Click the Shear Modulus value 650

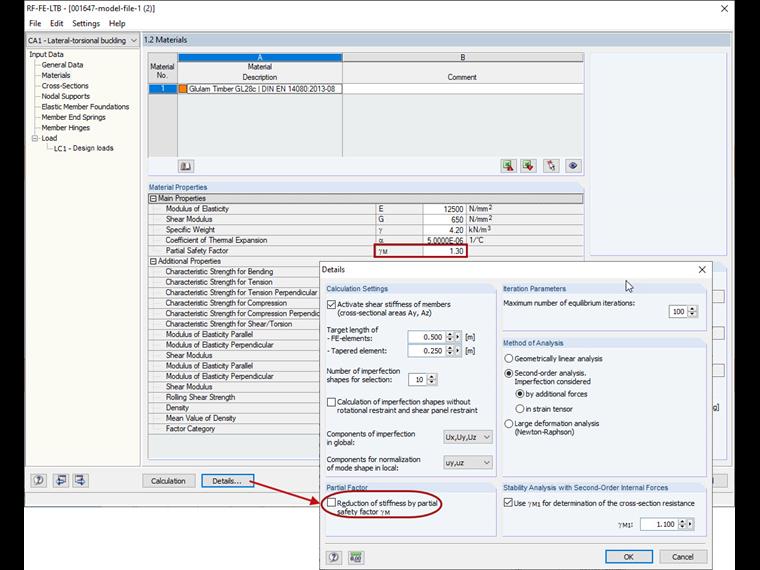tap(444, 220)
